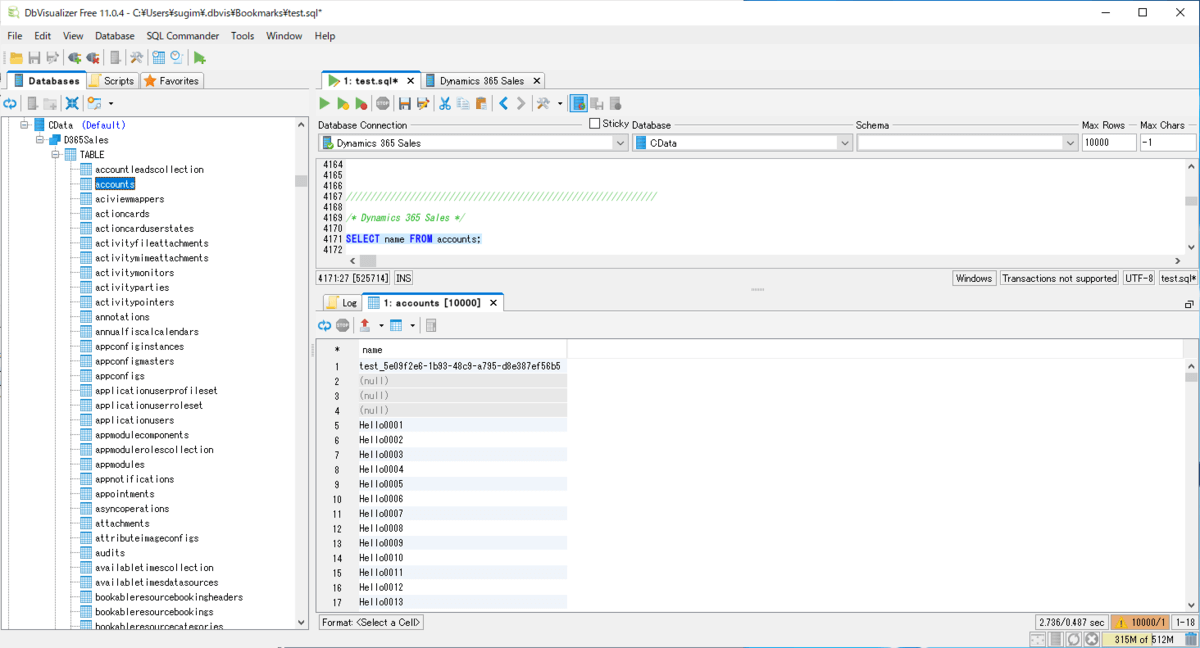Click the green Execute run button in SQL editor
The image size is (1200, 648).
pyautogui.click(x=324, y=104)
